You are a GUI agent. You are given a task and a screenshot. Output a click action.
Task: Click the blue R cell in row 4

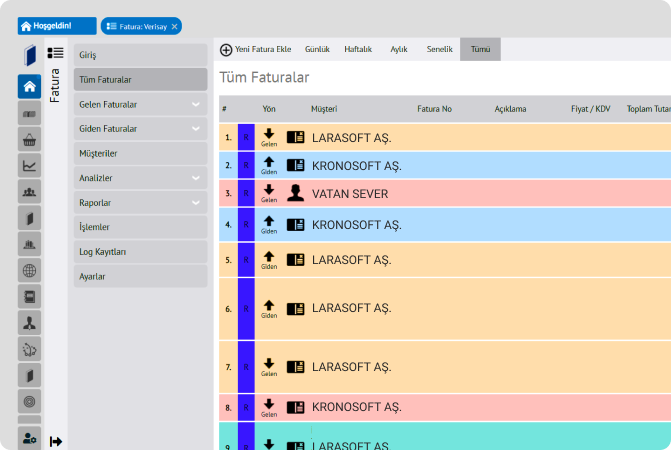tap(246, 224)
